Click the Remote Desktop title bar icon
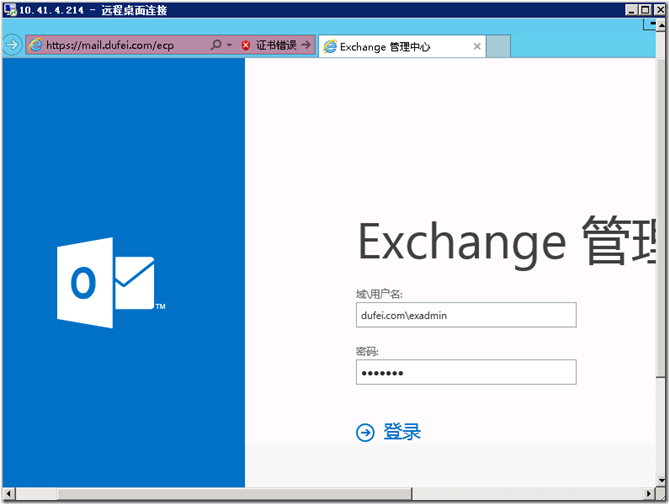This screenshot has width=669, height=504. tap(10, 9)
